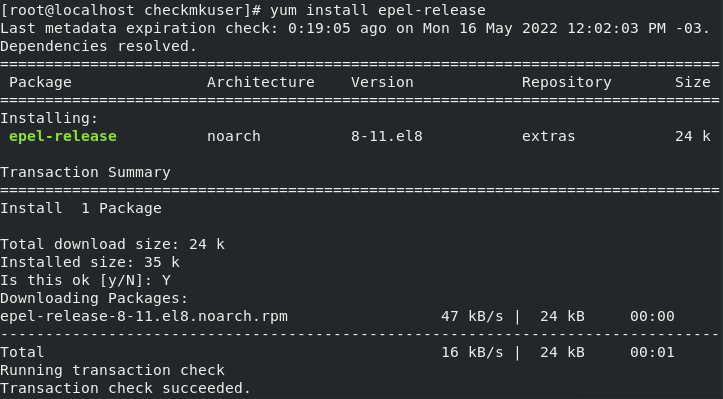
Task: Click the Transaction Summary heading
Action: point(85,173)
